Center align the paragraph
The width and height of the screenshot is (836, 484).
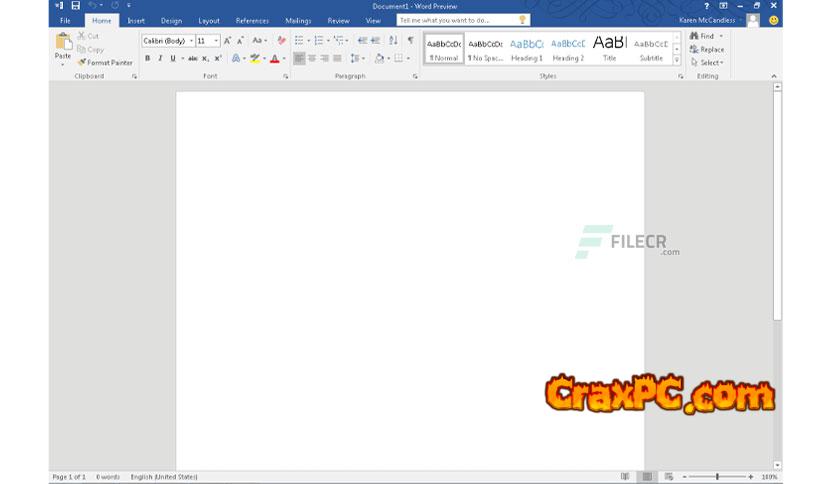coord(312,58)
